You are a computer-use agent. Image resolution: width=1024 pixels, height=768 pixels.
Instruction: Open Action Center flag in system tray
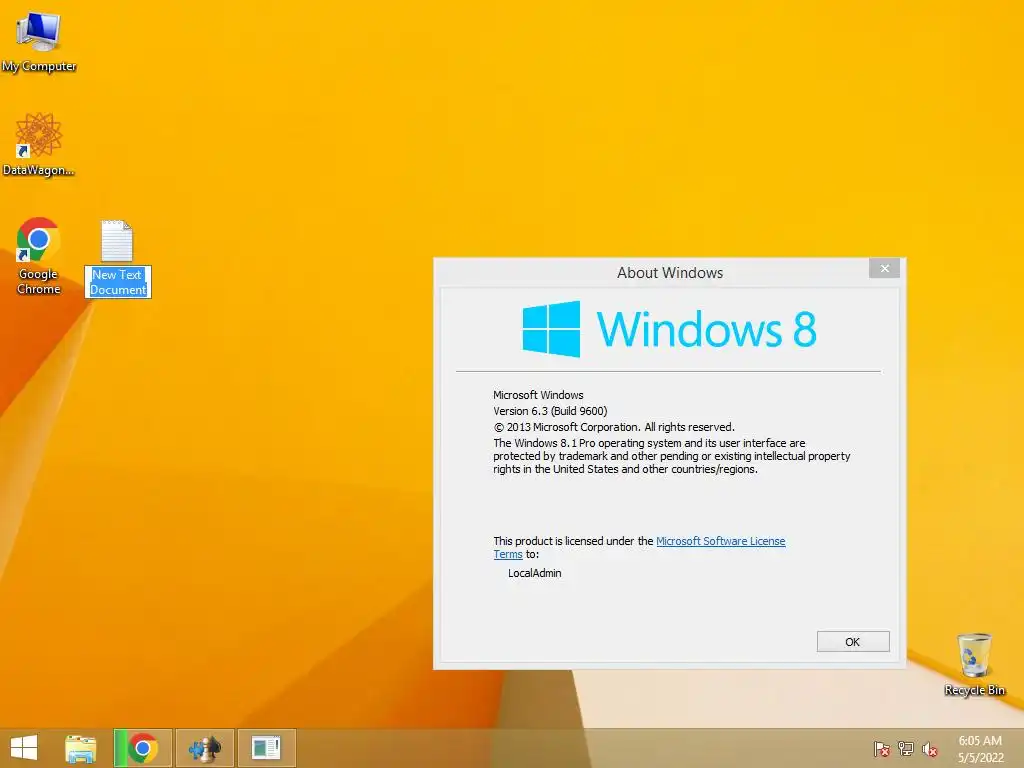pyautogui.click(x=882, y=749)
